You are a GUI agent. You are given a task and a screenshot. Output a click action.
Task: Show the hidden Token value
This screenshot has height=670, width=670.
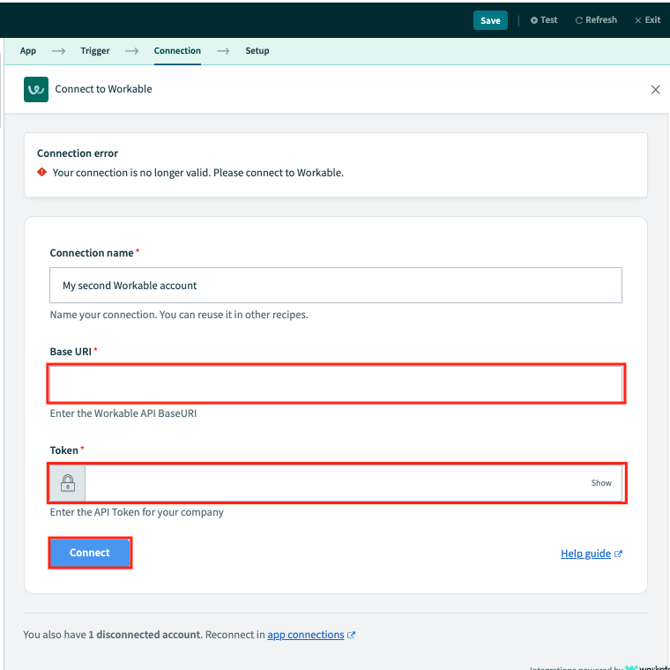point(601,483)
